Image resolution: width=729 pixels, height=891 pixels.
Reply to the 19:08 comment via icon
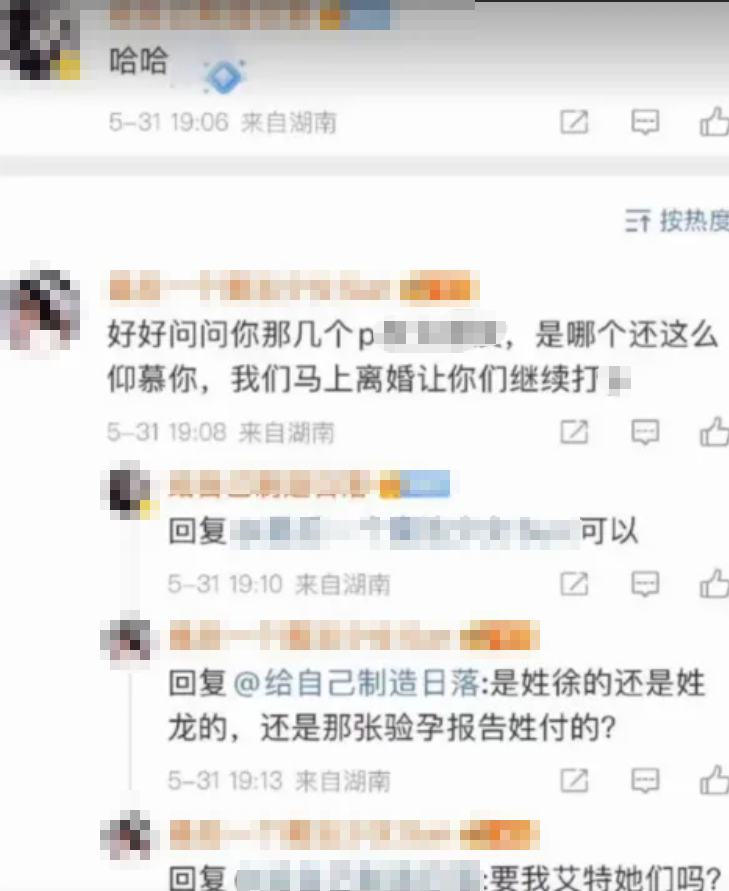(645, 432)
